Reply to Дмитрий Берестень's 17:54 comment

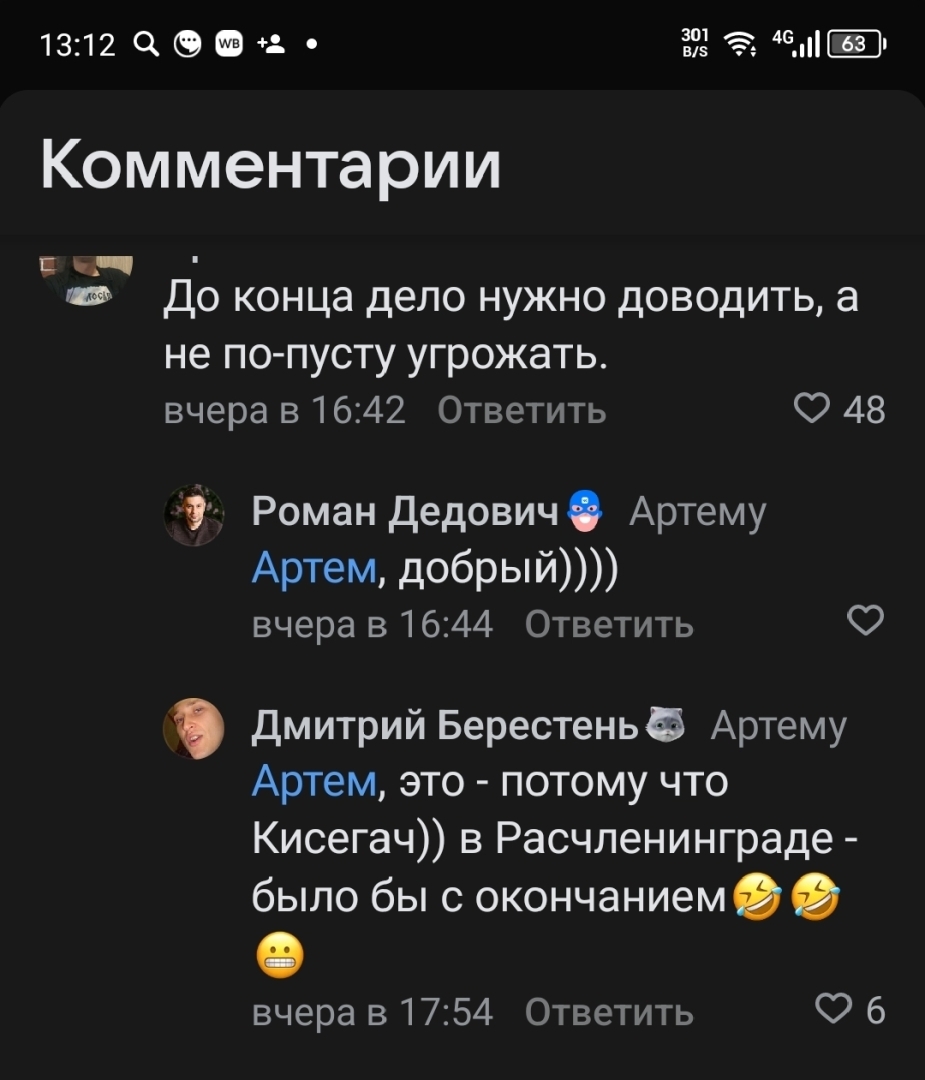[608, 1012]
